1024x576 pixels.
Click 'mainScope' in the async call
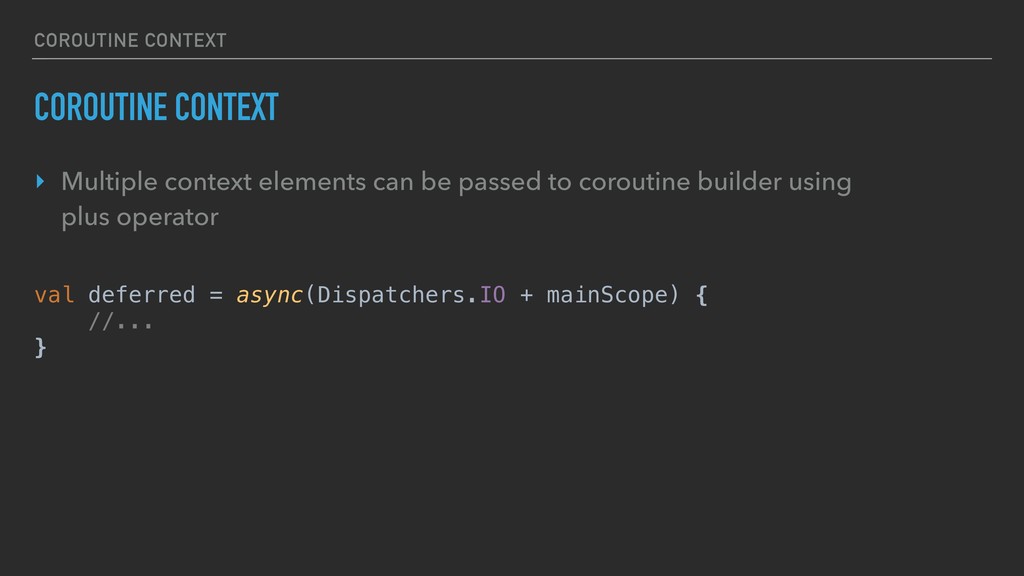point(607,295)
